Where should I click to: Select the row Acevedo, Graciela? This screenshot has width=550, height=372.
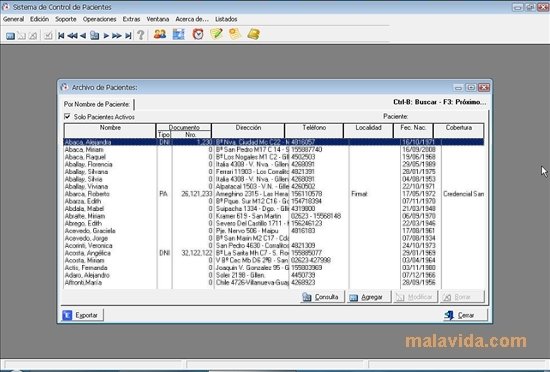click(x=274, y=230)
